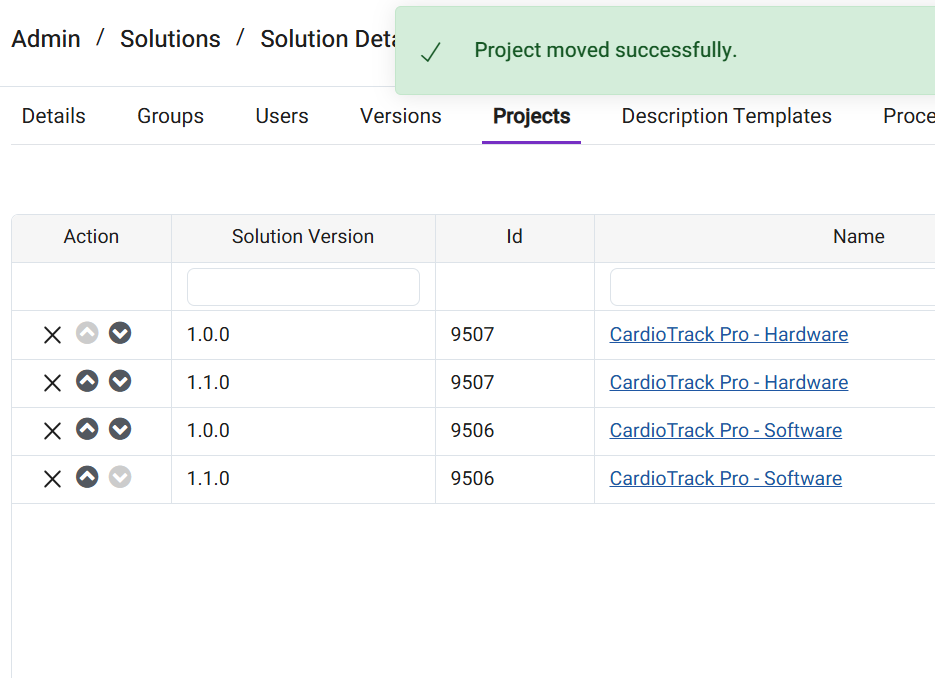935x678 pixels.
Task: Move the 1.0.0 Hardware project down
Action: [120, 333]
